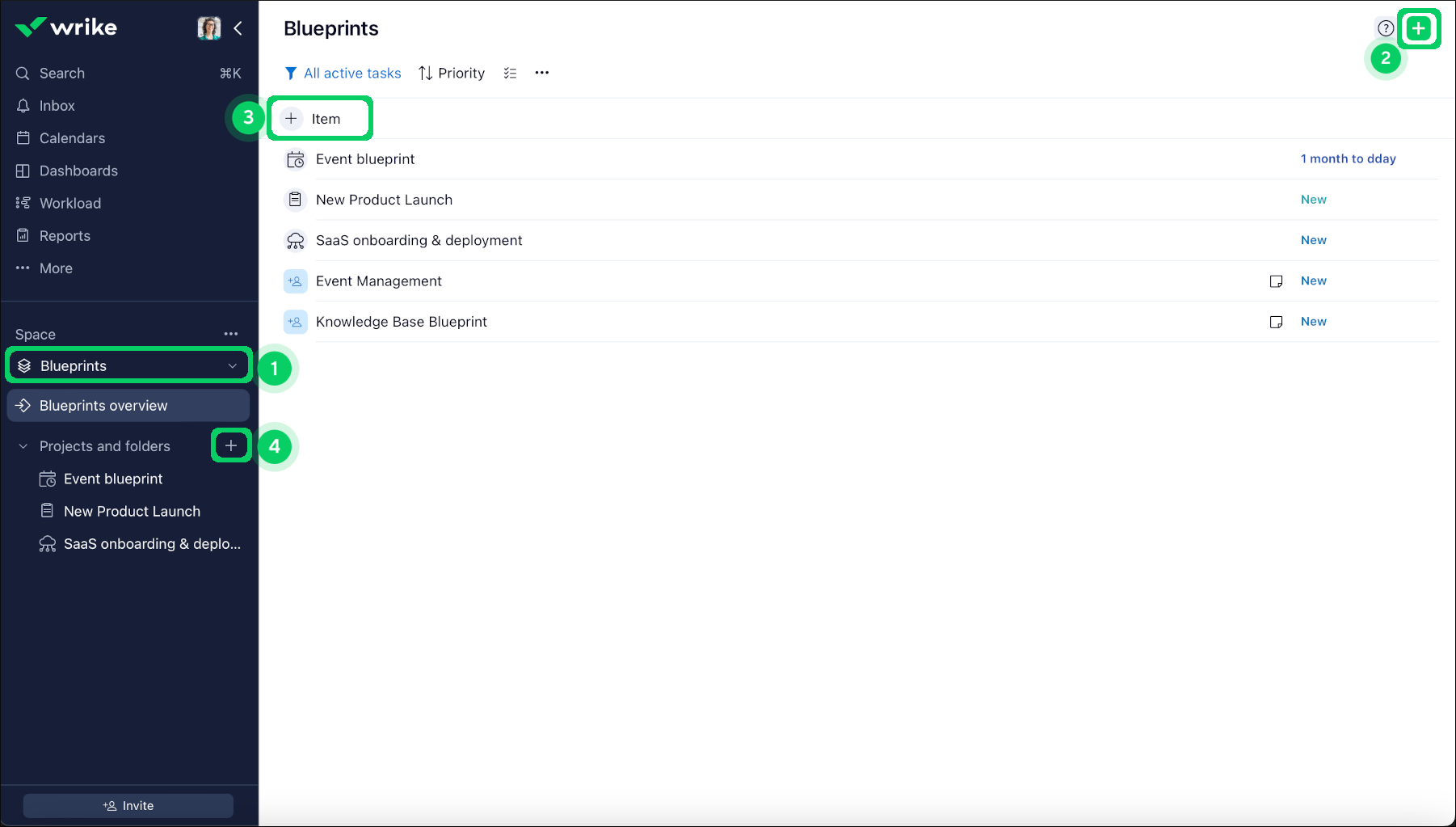The height and width of the screenshot is (827, 1456).
Task: Open the help question mark icon
Action: click(1386, 28)
